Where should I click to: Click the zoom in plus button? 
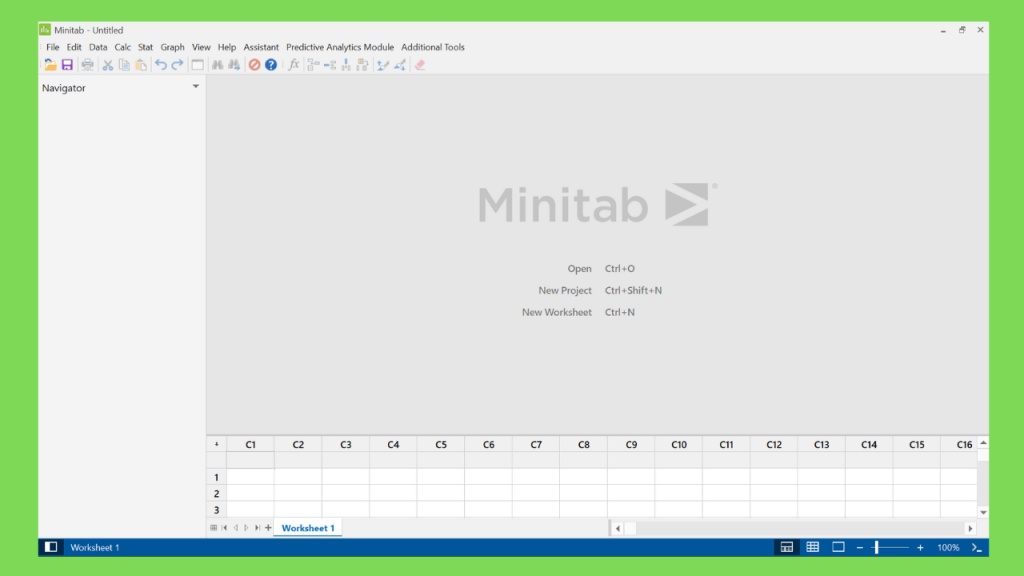(920, 547)
